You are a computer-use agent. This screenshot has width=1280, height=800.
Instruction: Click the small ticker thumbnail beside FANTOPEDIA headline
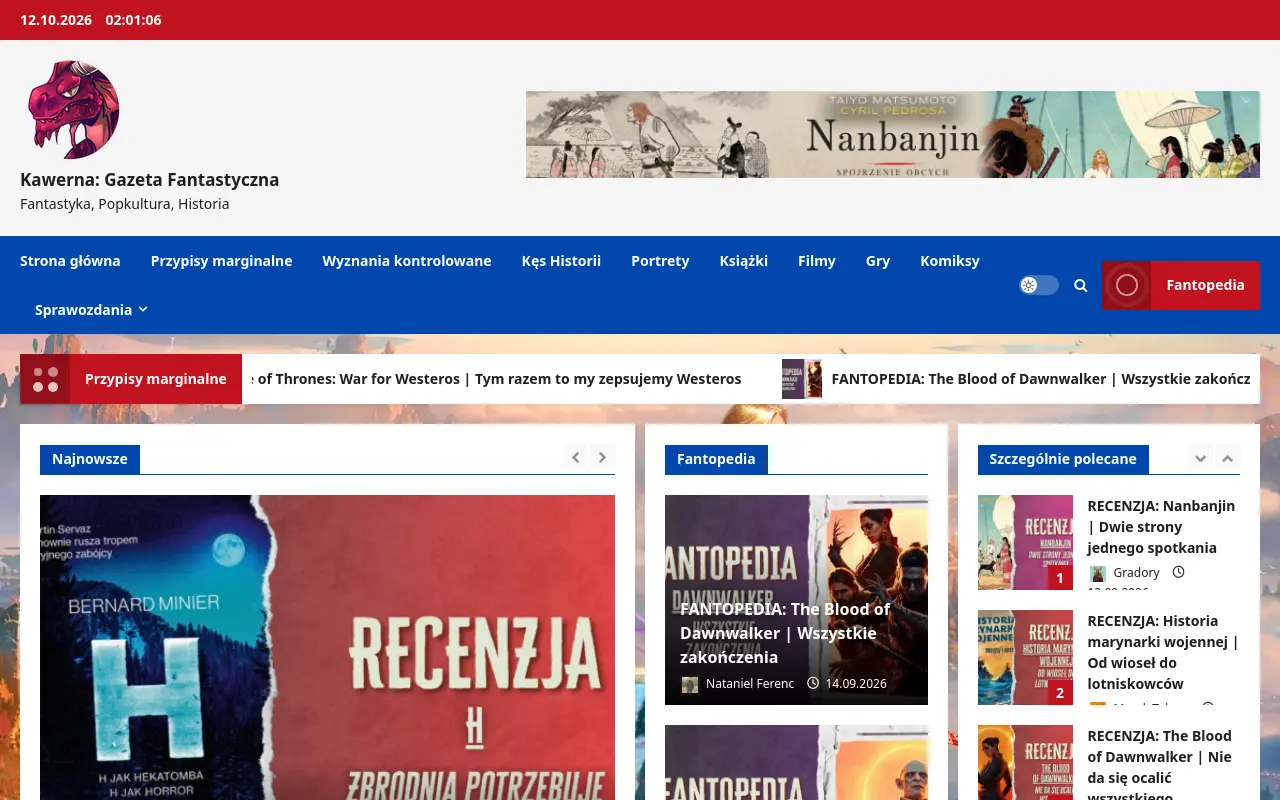pyautogui.click(x=802, y=379)
